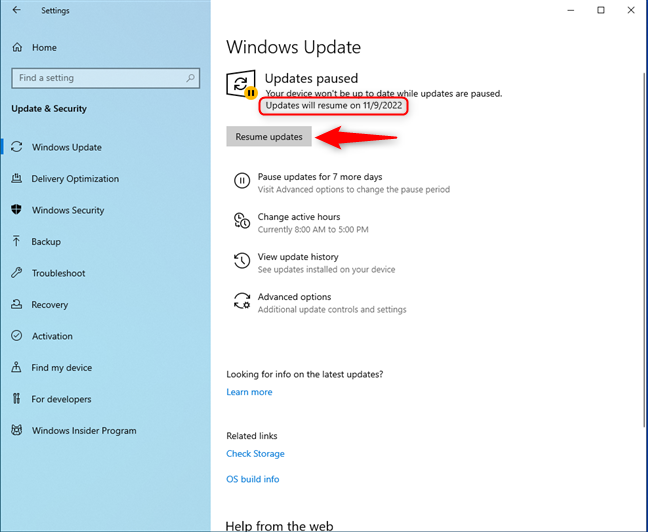Open Advanced options
Image resolution: width=648 pixels, height=532 pixels.
tap(294, 297)
